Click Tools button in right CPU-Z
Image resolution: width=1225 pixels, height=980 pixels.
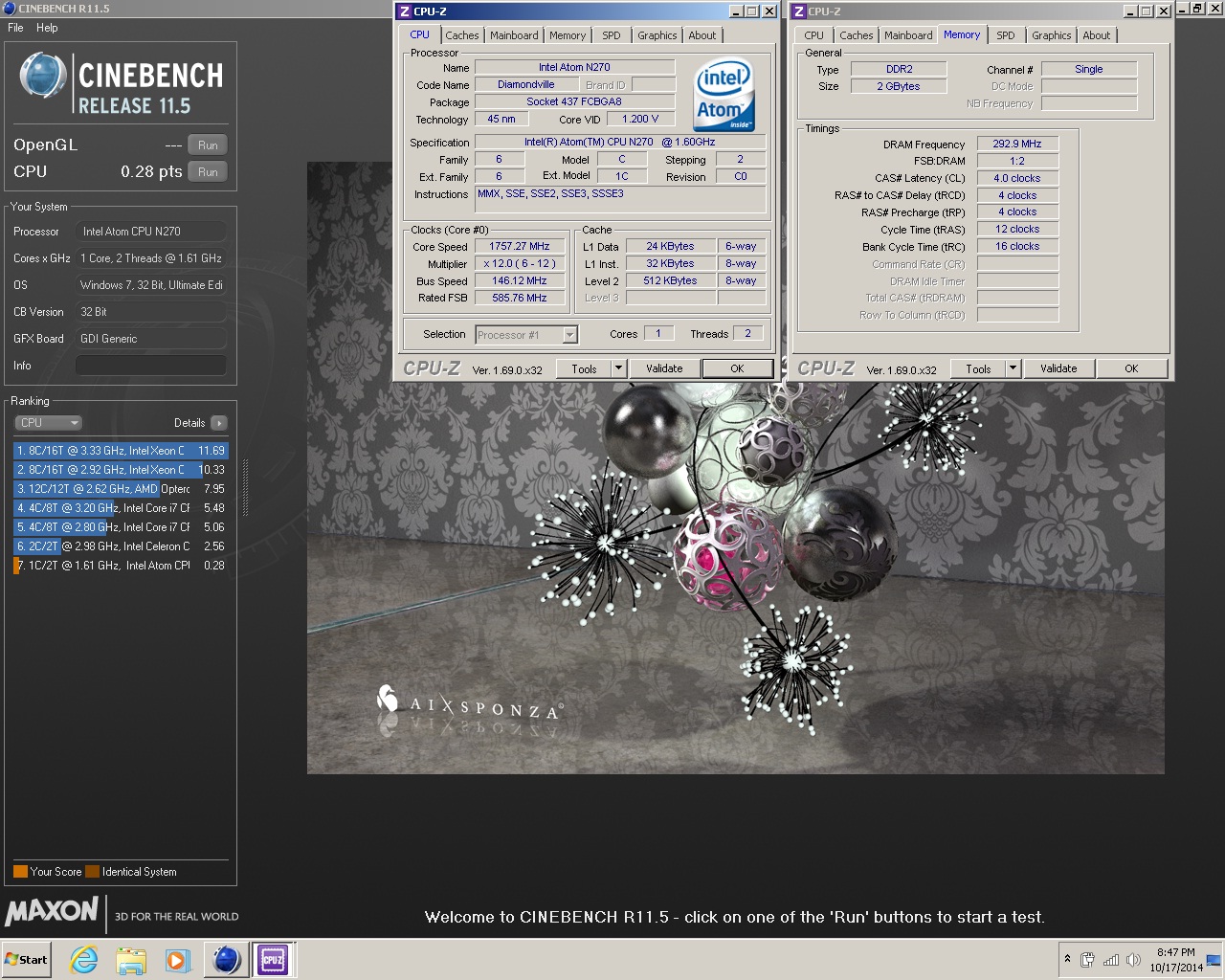point(978,368)
